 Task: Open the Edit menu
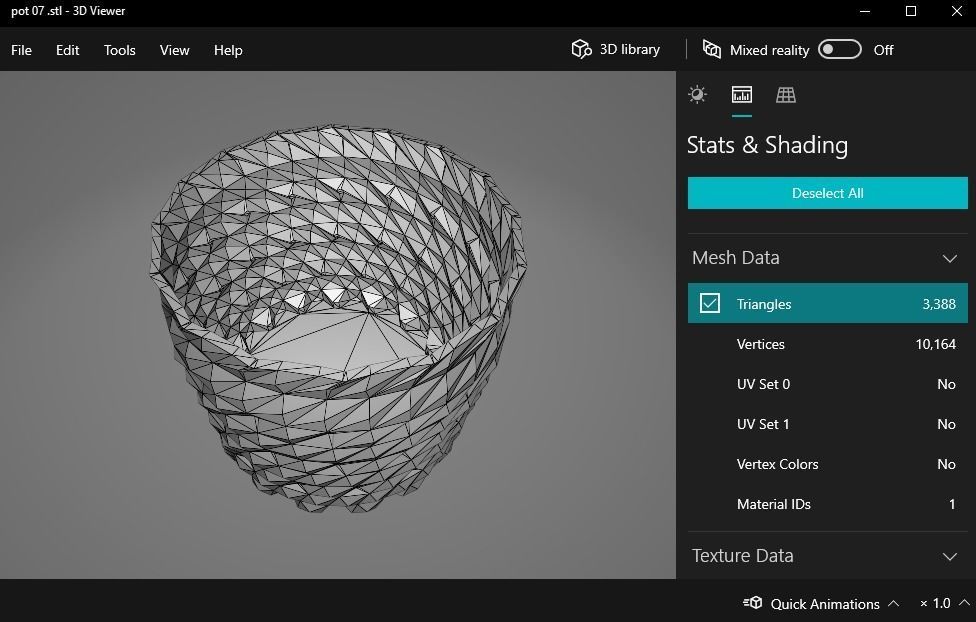point(67,50)
